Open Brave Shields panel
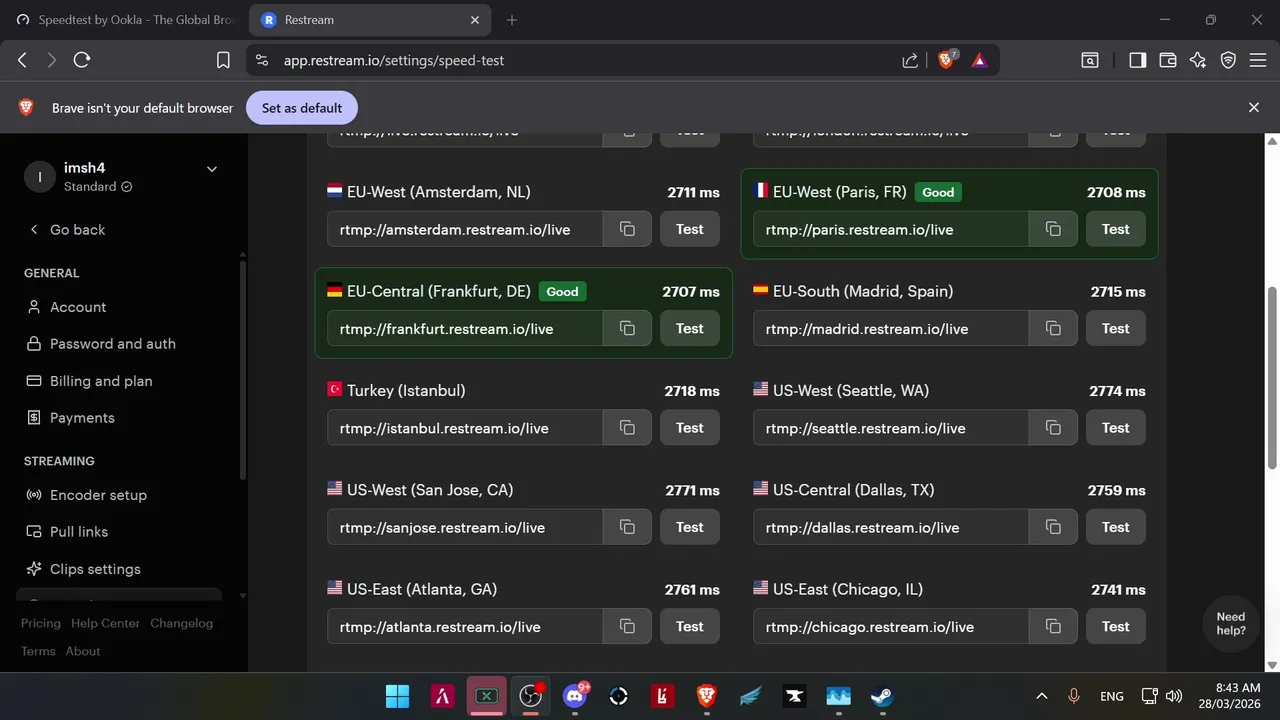1280x720 pixels. click(x=945, y=60)
